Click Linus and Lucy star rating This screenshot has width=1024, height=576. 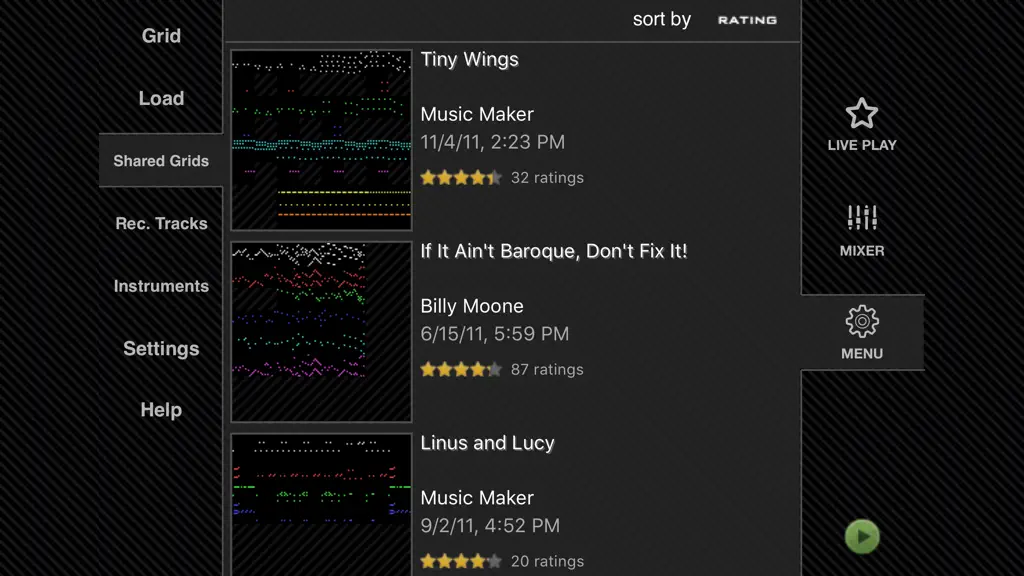(461, 561)
